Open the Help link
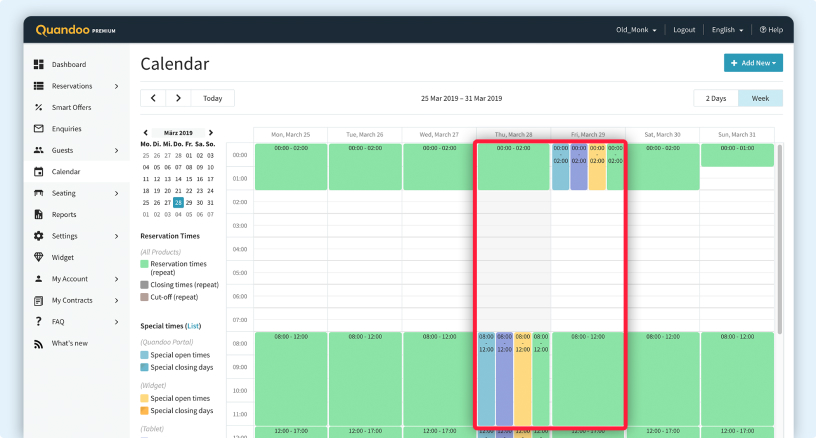Screen dimensions: 816x438 tap(771, 30)
